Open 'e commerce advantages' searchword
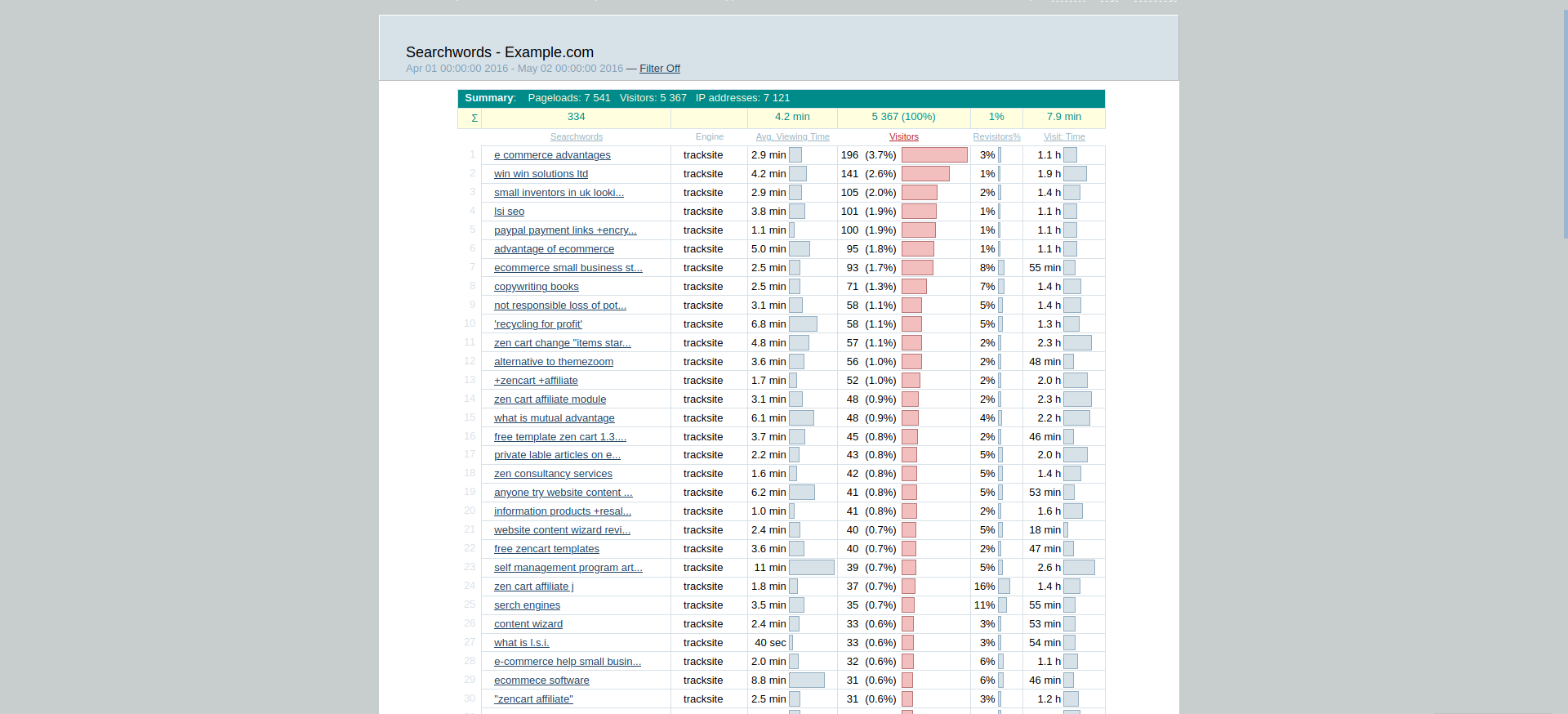The image size is (1568, 714). [552, 155]
